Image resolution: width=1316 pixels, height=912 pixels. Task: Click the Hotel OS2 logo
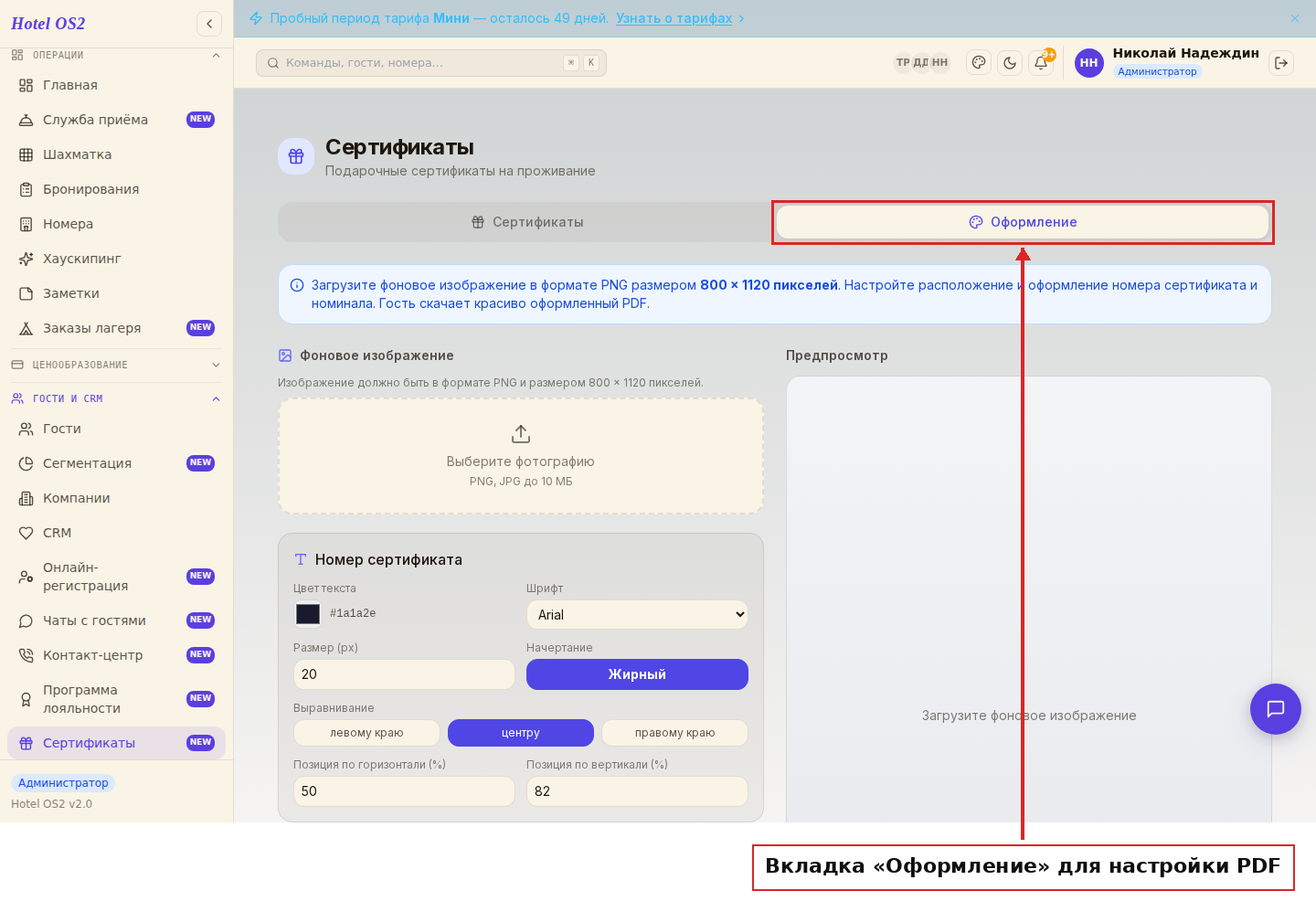[48, 24]
